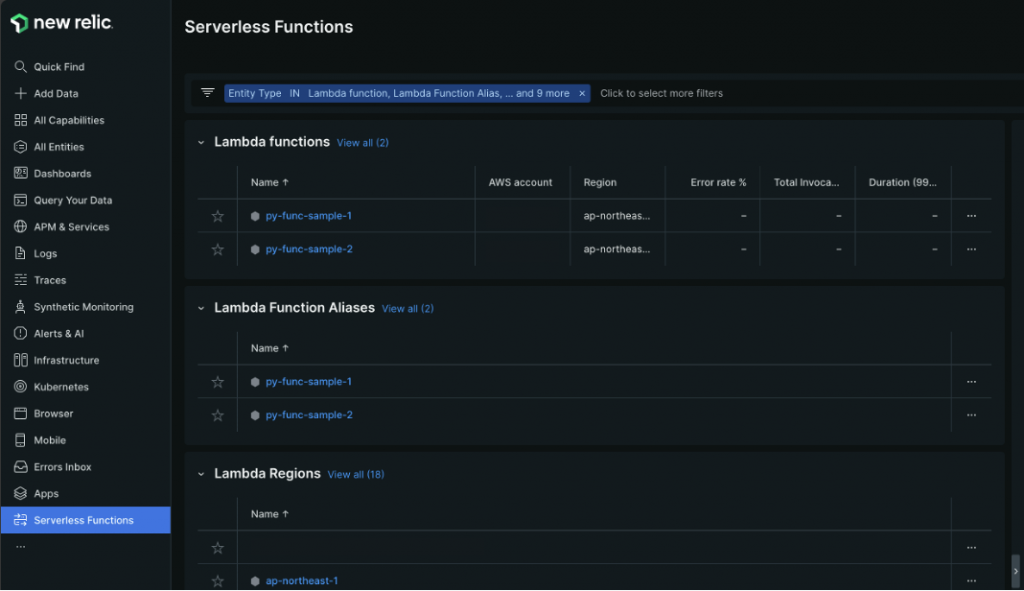
Task: Select the Dashboards sidebar icon
Action: [22, 173]
